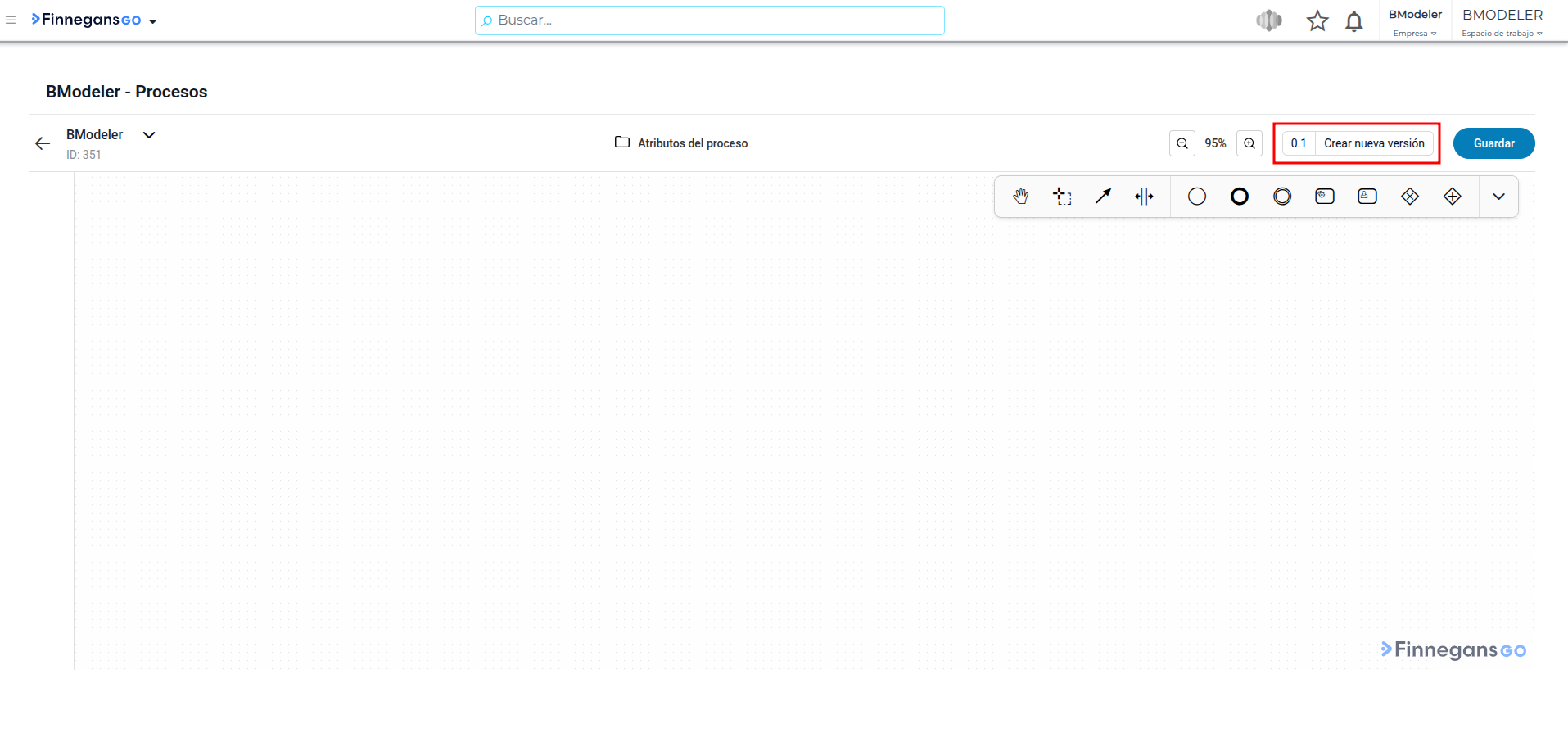Save the process with Guardar
The height and width of the screenshot is (742, 1568).
coord(1493,143)
